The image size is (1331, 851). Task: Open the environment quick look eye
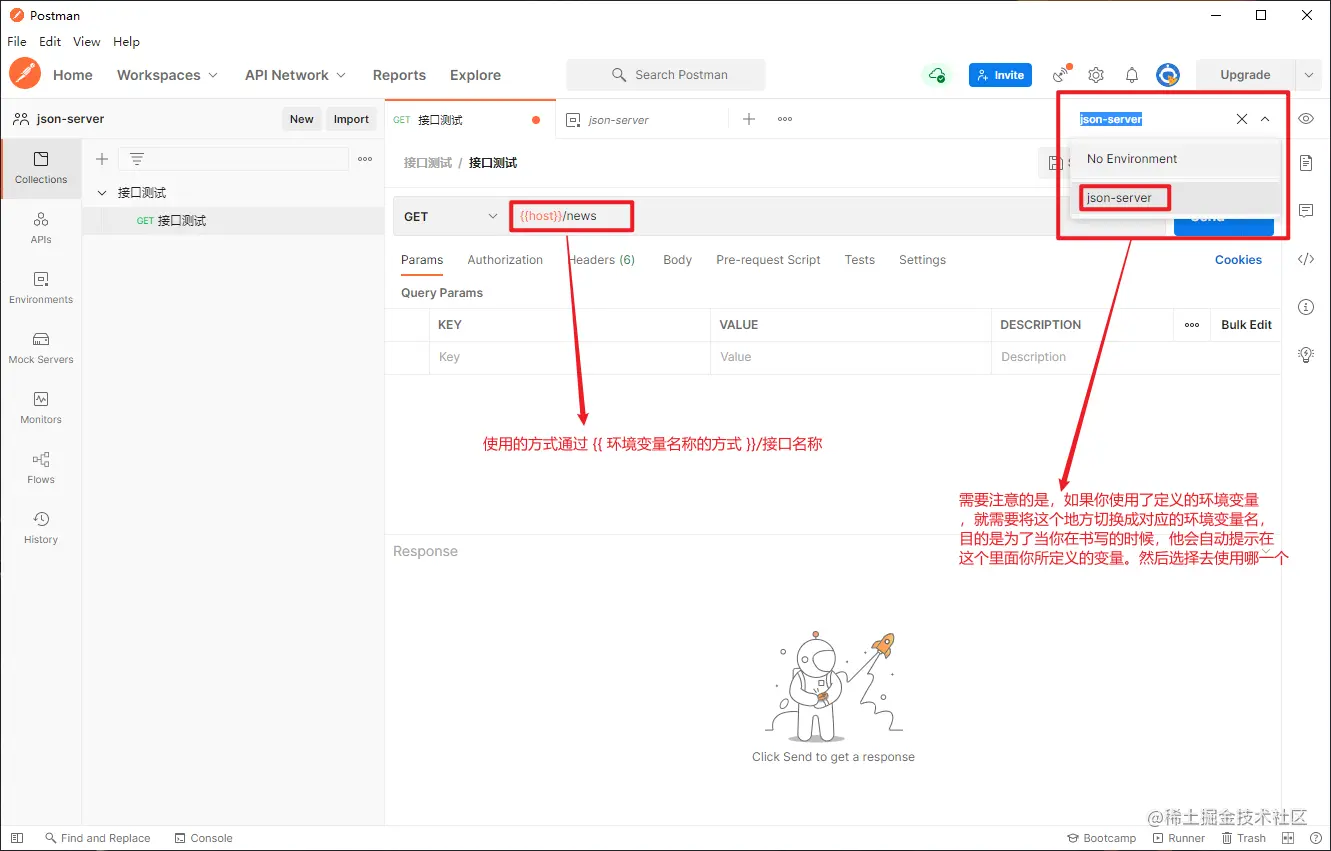click(1306, 119)
